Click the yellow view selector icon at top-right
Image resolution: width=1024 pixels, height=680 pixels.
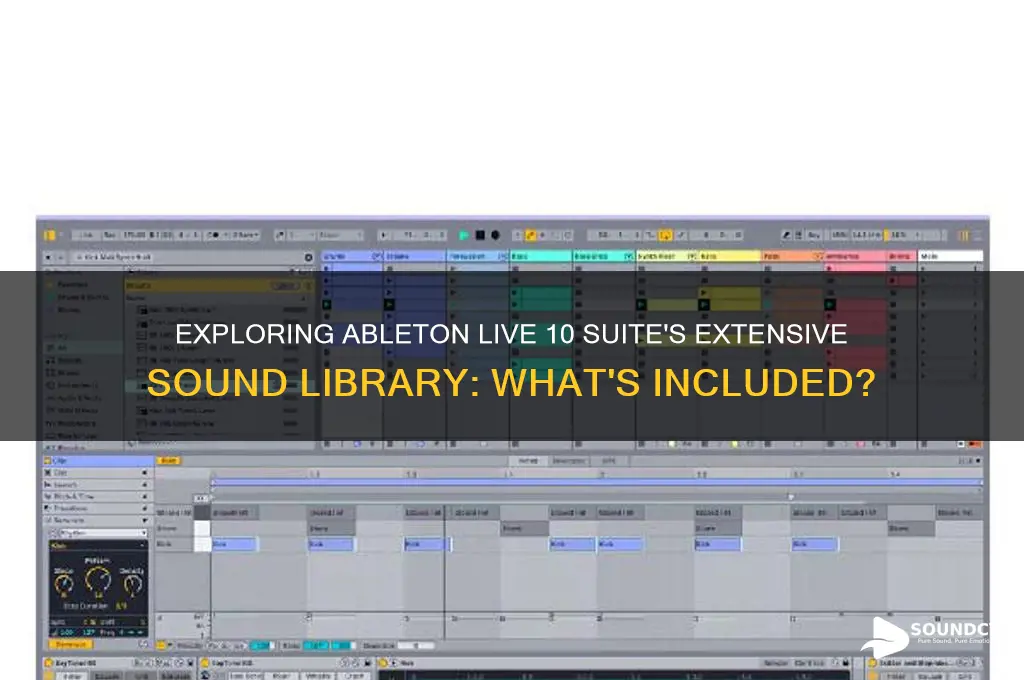coord(963,235)
